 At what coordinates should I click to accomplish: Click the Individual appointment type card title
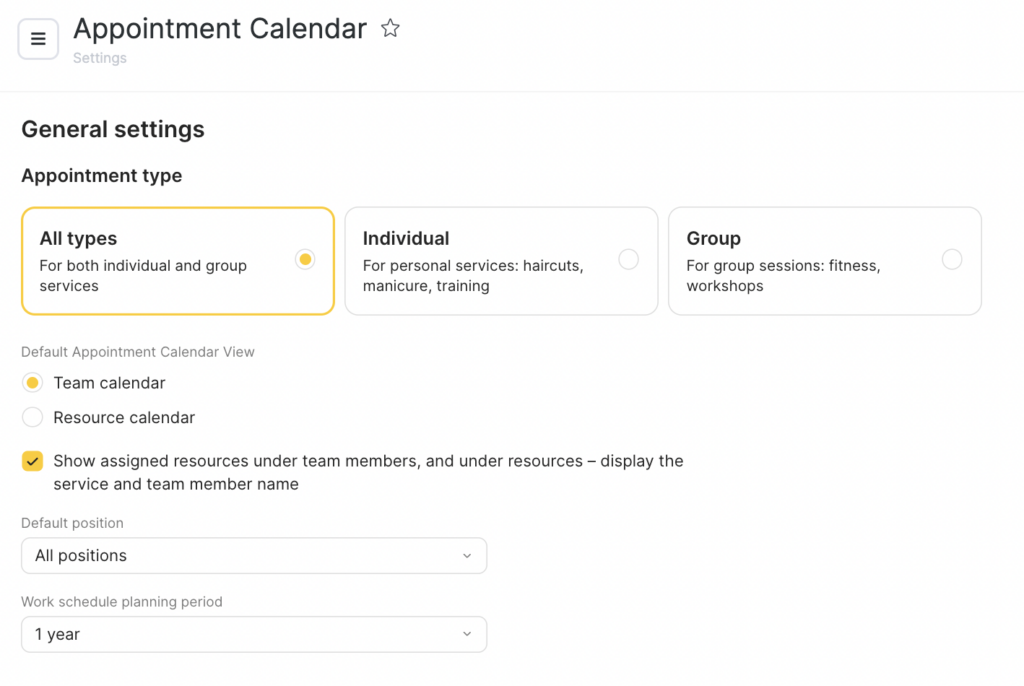406,238
